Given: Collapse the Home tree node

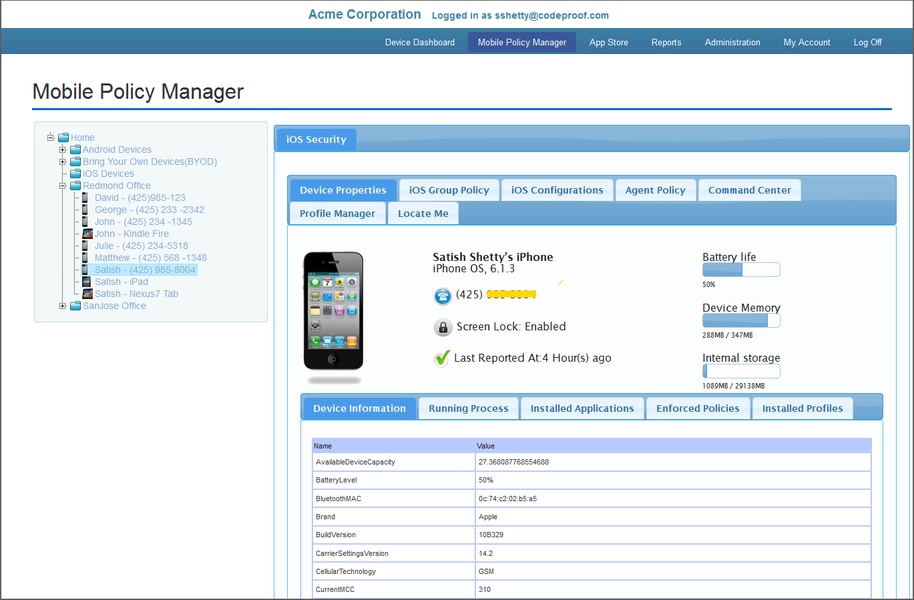Looking at the screenshot, I should pos(51,138).
